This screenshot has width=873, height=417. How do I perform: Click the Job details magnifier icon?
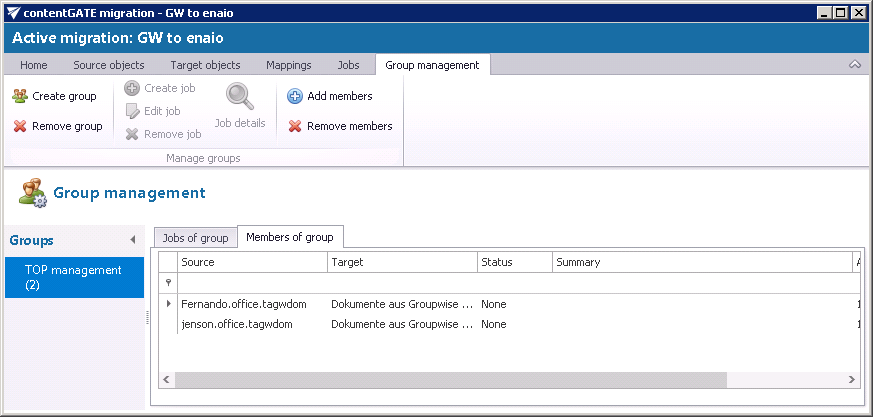pos(240,97)
